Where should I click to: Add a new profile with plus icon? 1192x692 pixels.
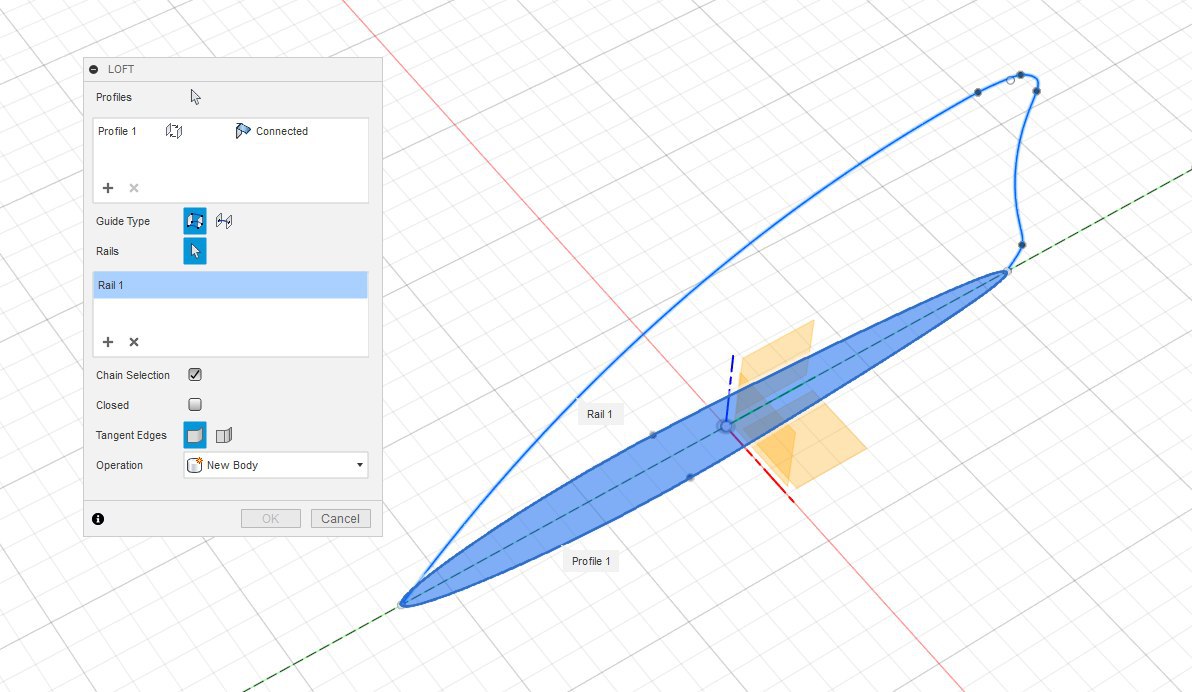pyautogui.click(x=108, y=188)
